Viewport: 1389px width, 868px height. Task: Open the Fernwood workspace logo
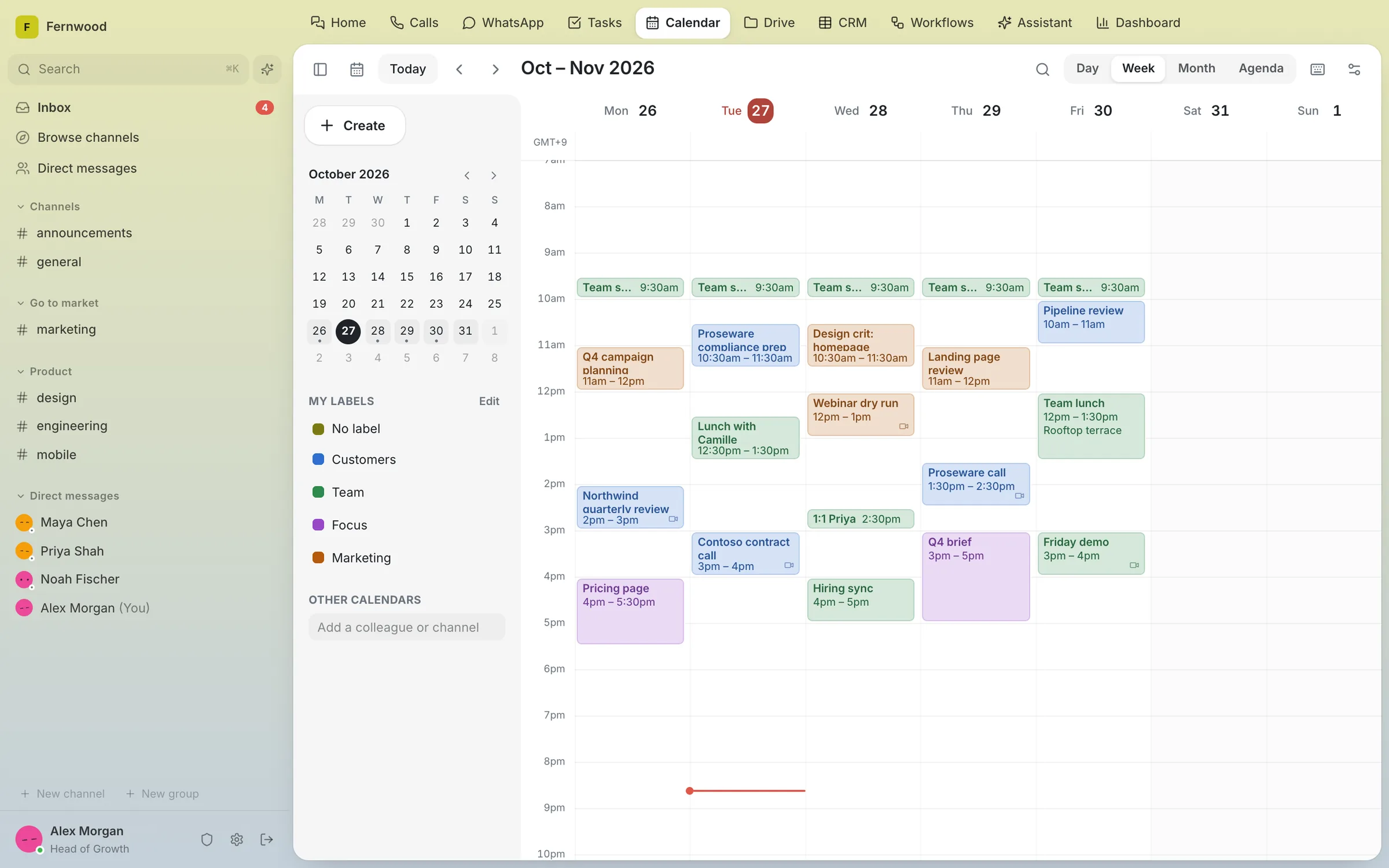27,27
